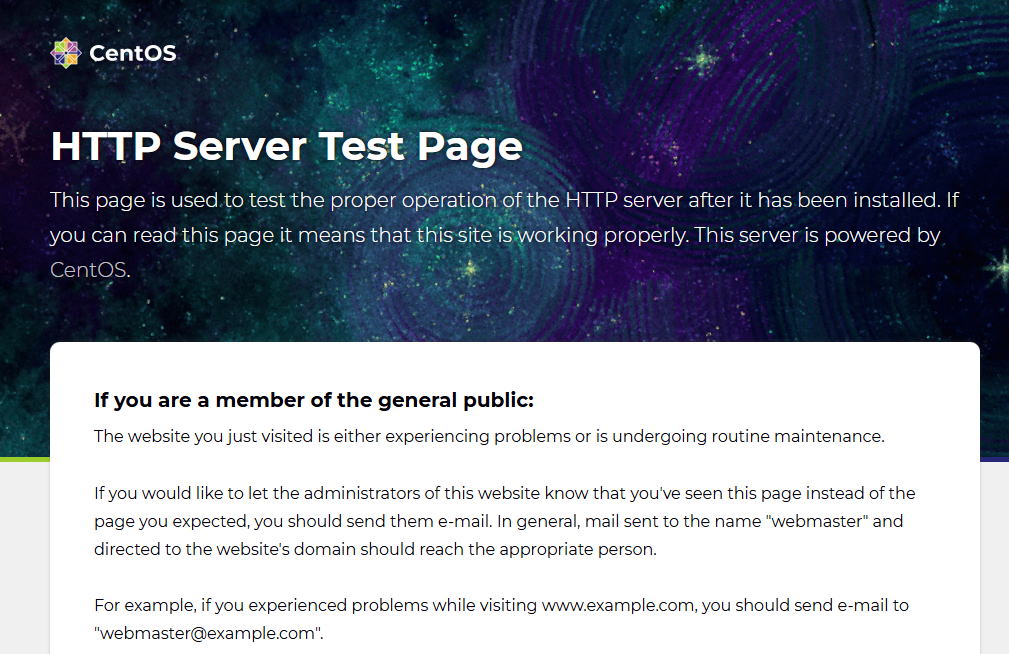Click the line 'directed to the website's domain'
The image size is (1009, 654).
[x=375, y=550]
